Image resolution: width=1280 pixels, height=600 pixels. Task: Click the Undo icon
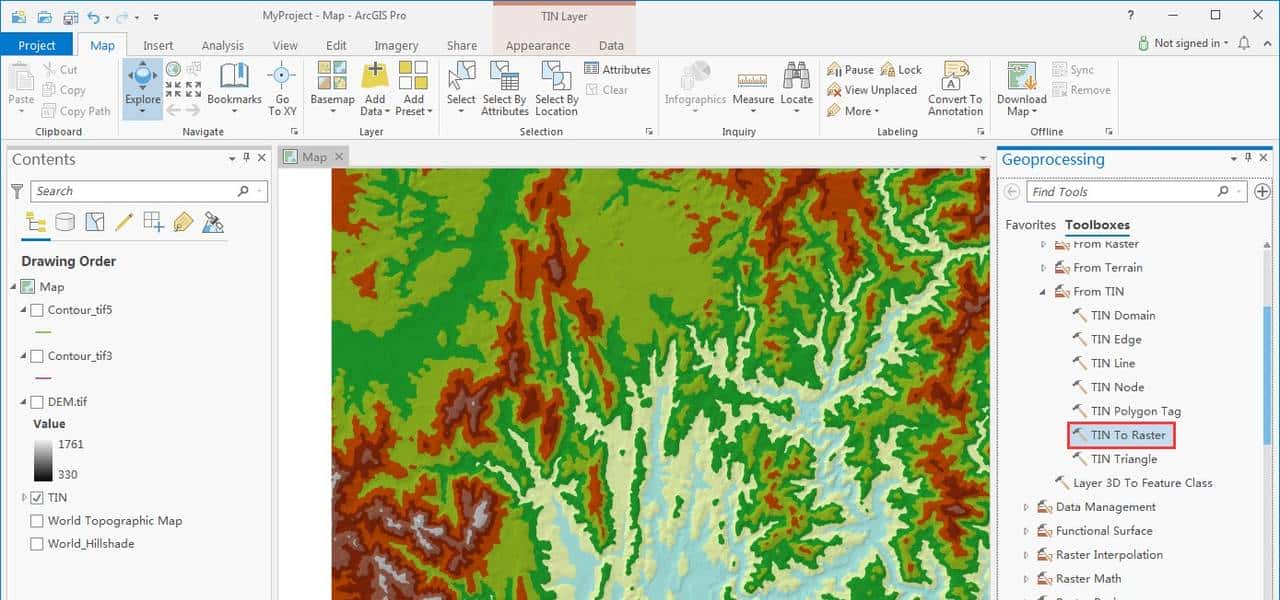pos(94,16)
